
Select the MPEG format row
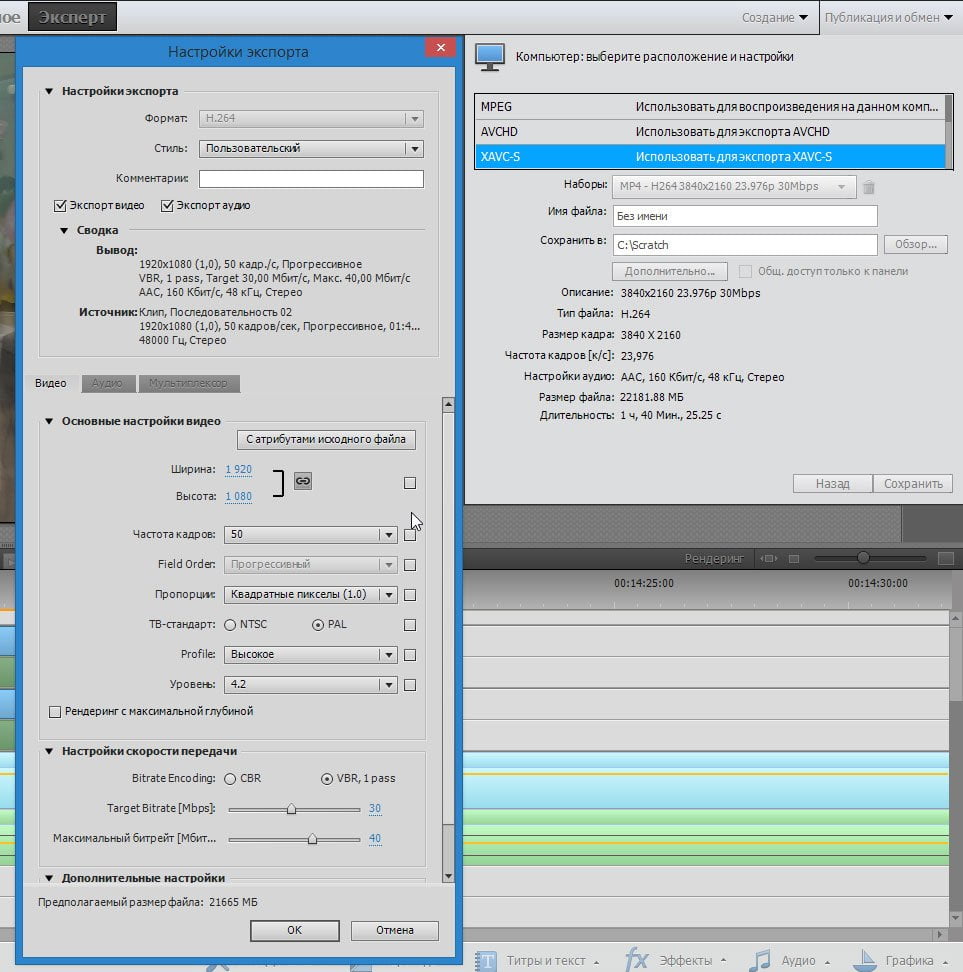tap(711, 107)
